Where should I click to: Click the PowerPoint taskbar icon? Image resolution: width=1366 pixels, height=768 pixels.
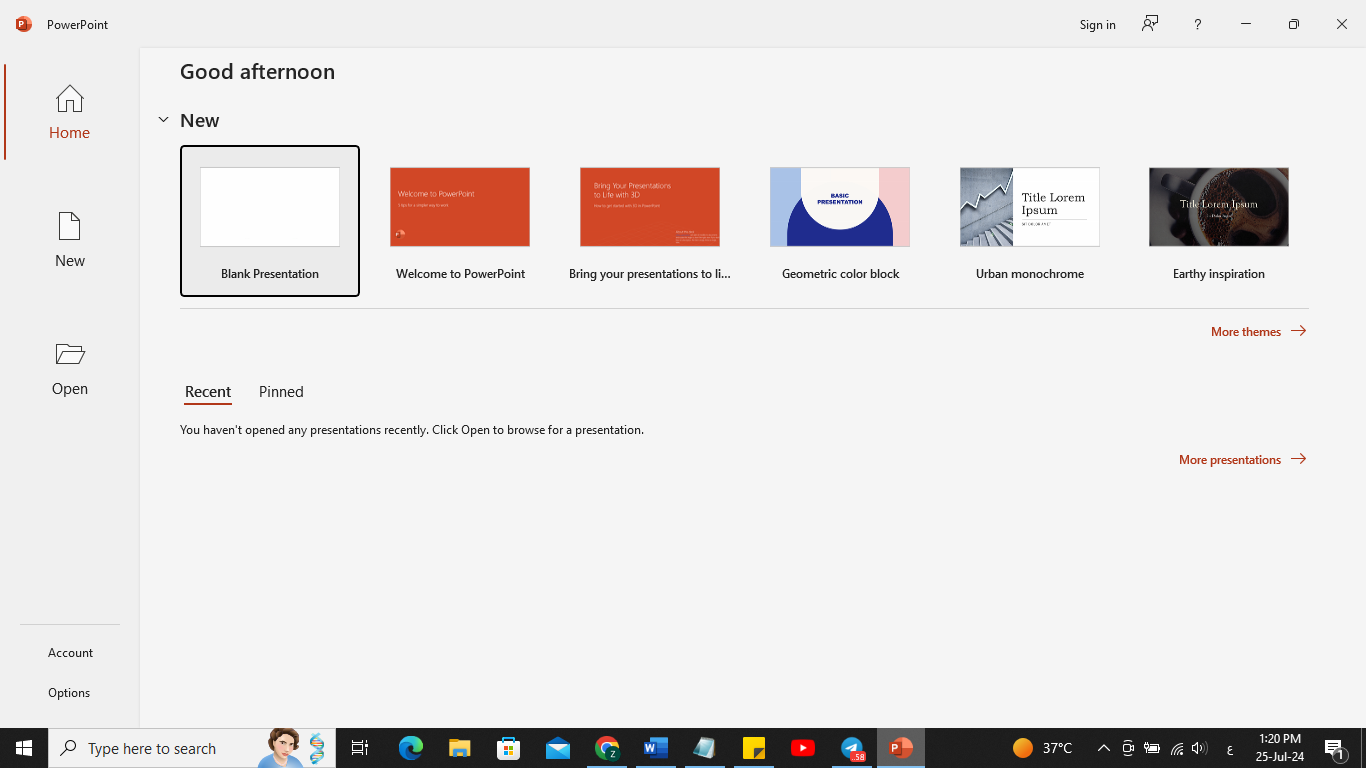(x=901, y=748)
